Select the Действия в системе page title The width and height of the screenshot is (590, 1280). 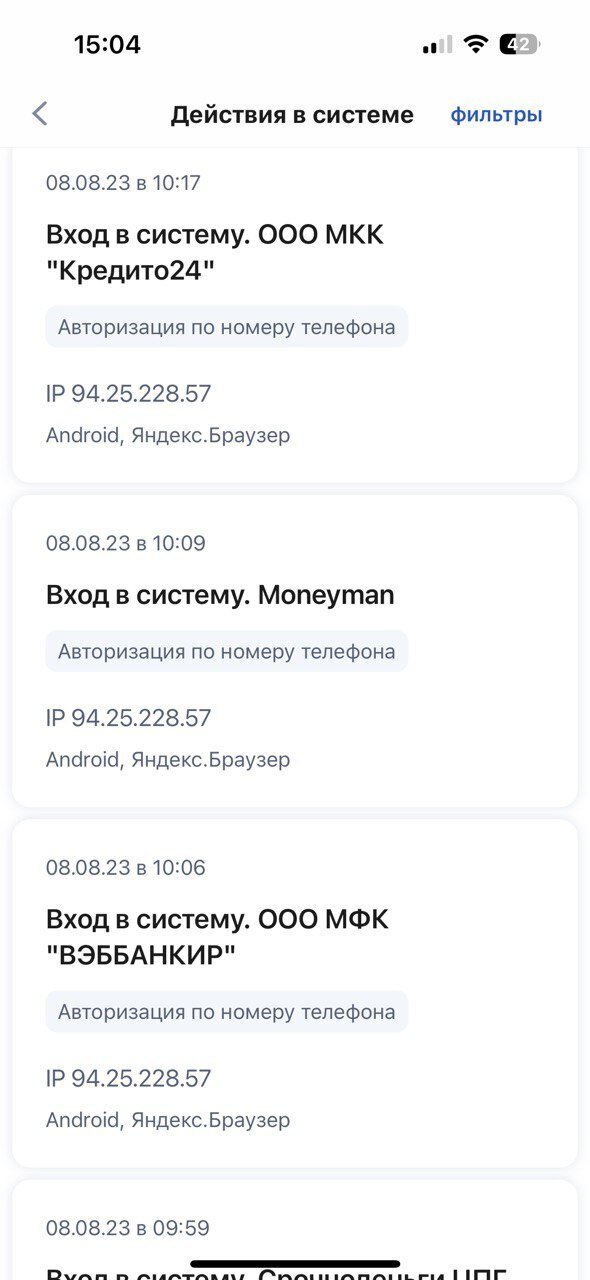click(x=292, y=115)
